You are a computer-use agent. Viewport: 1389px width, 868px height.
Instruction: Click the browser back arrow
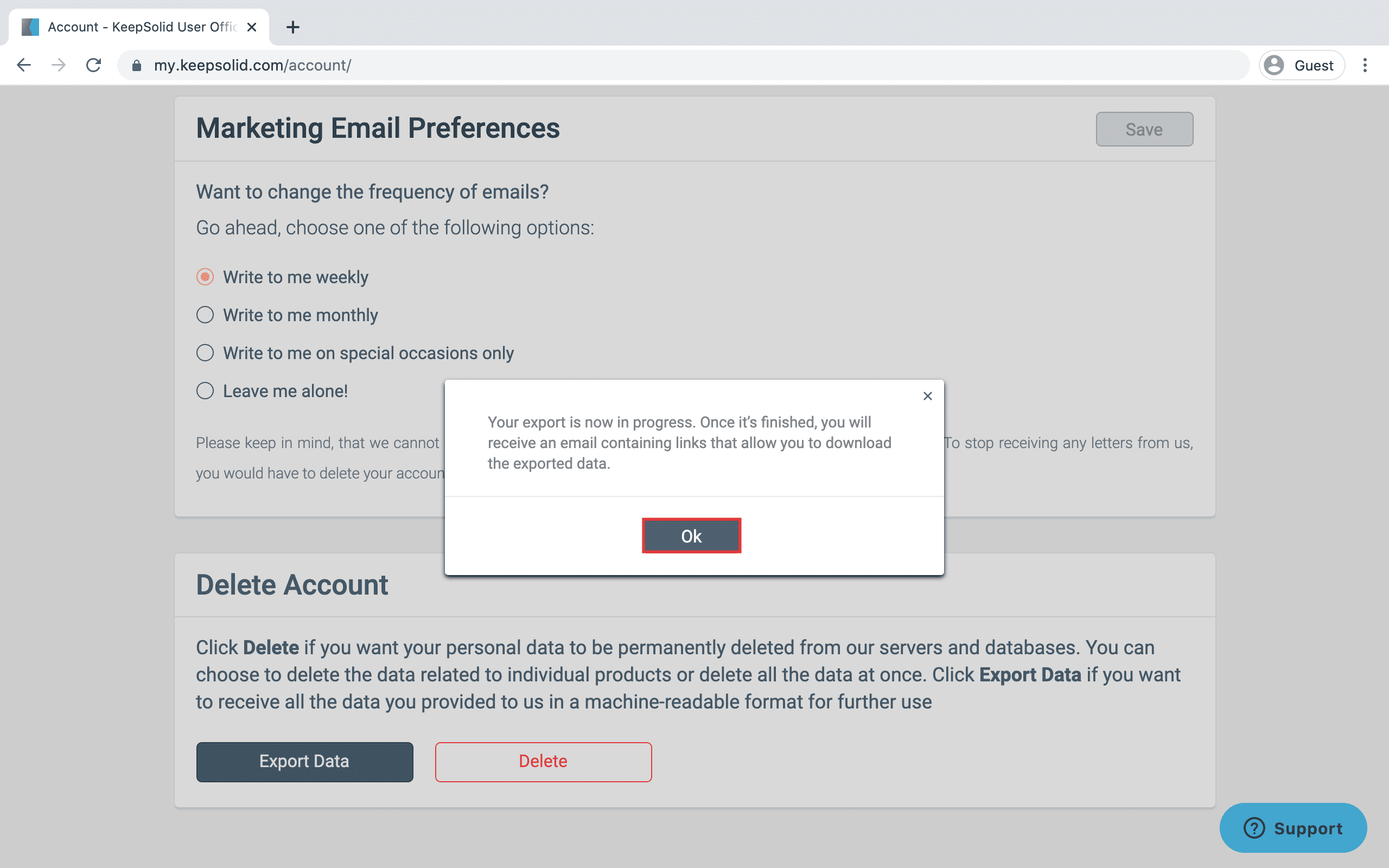pos(23,66)
